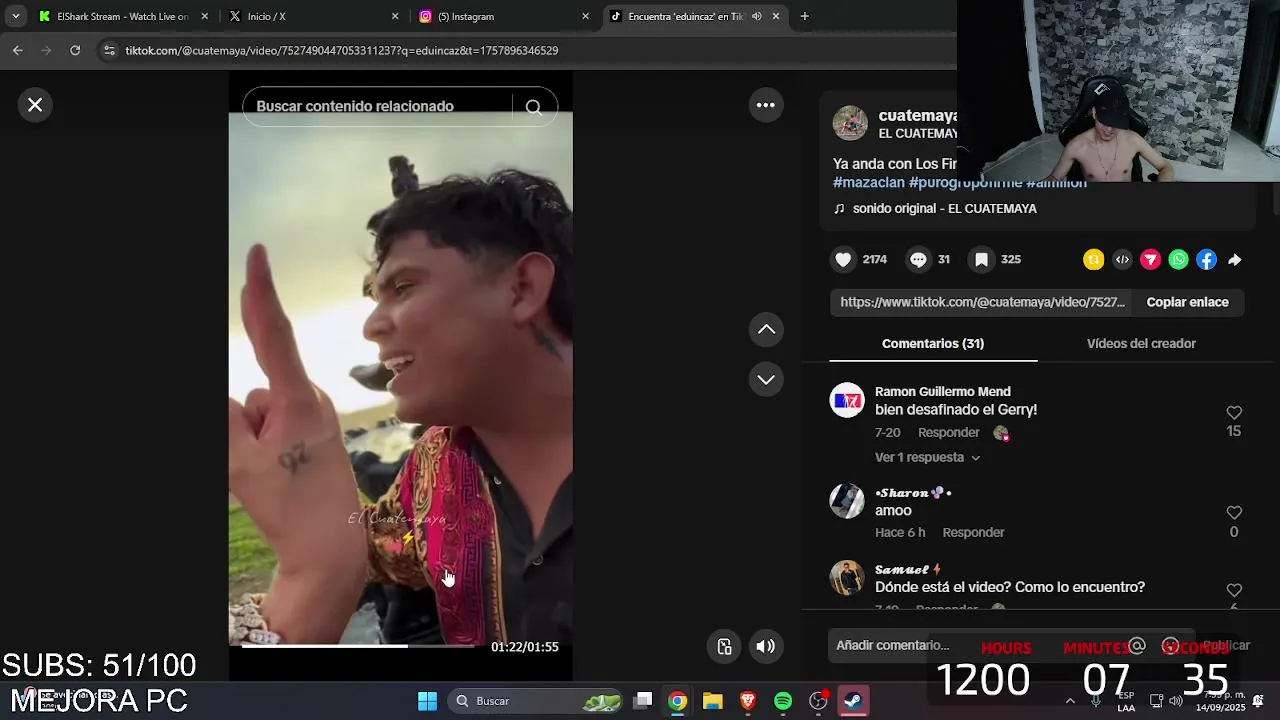The width and height of the screenshot is (1280, 720).
Task: Open Ramon Guillermo Mend's avatar
Action: coord(847,400)
